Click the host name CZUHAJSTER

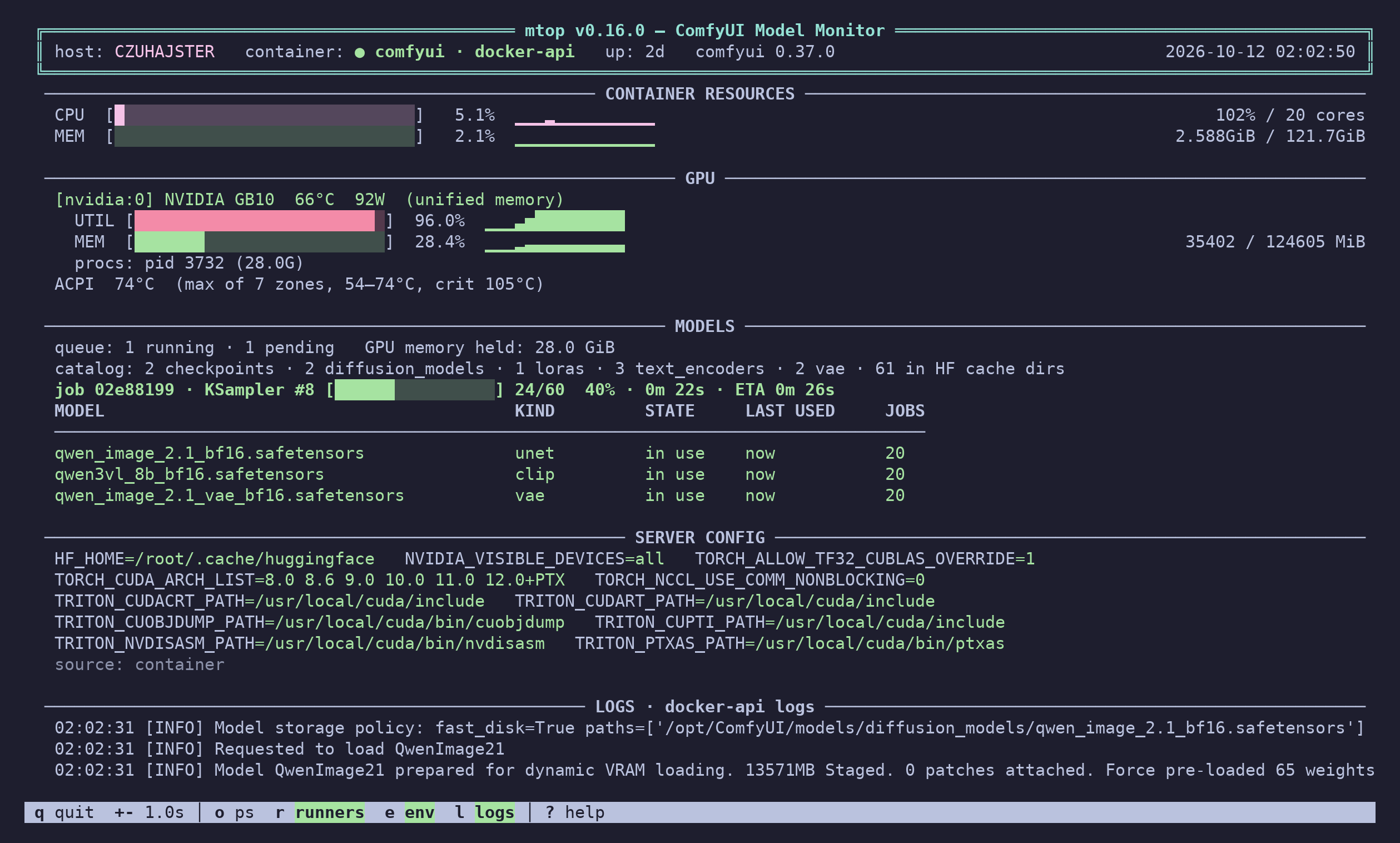[164, 52]
